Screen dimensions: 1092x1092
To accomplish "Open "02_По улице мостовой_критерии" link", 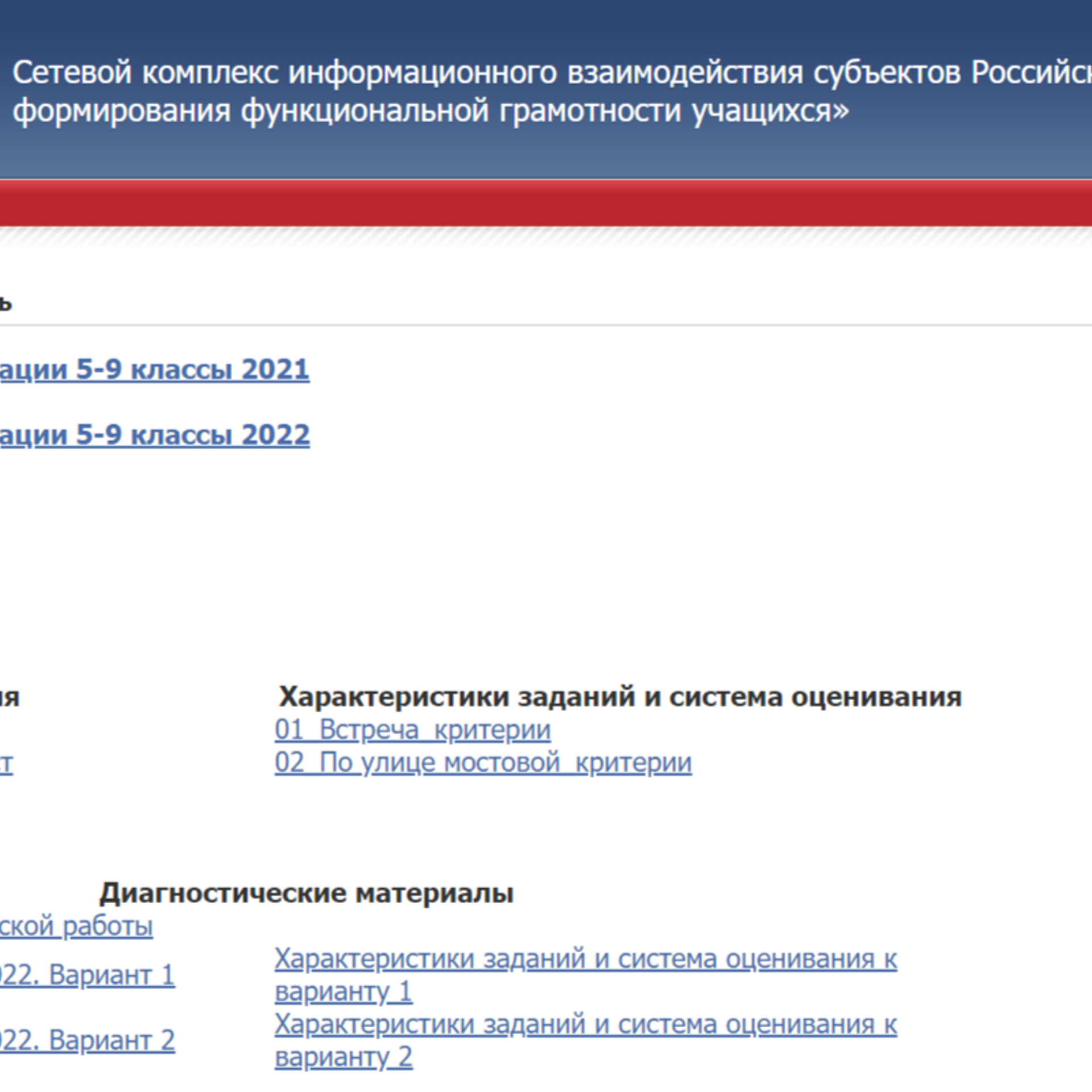I will [483, 763].
